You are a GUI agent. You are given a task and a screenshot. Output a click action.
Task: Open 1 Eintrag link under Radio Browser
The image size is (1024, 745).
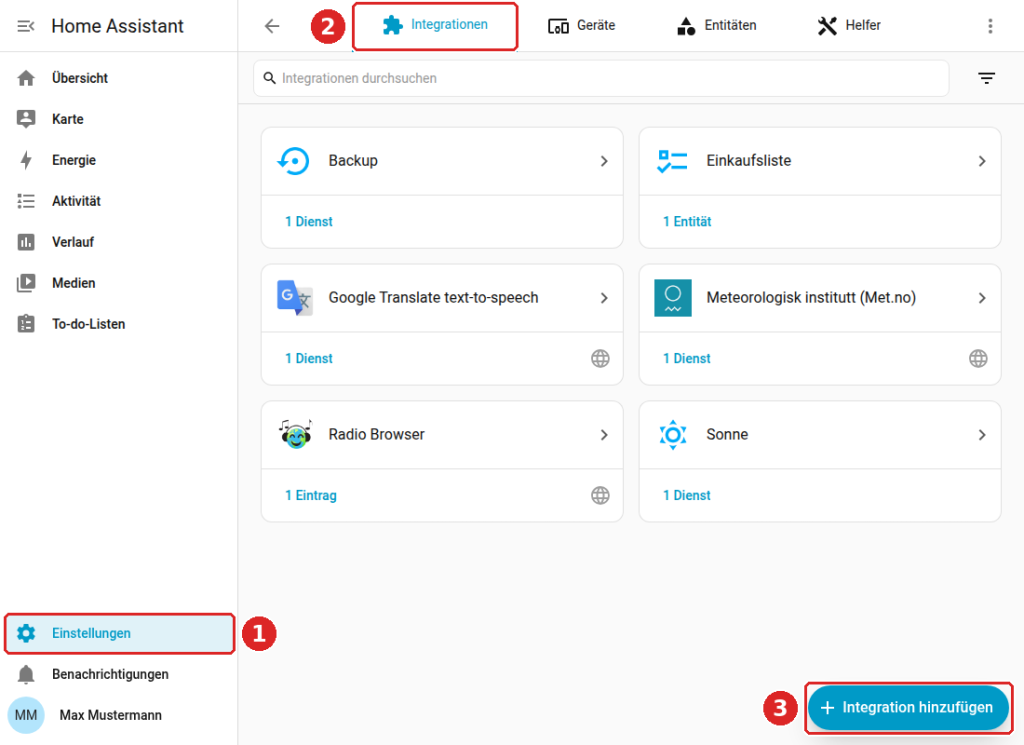coord(311,496)
